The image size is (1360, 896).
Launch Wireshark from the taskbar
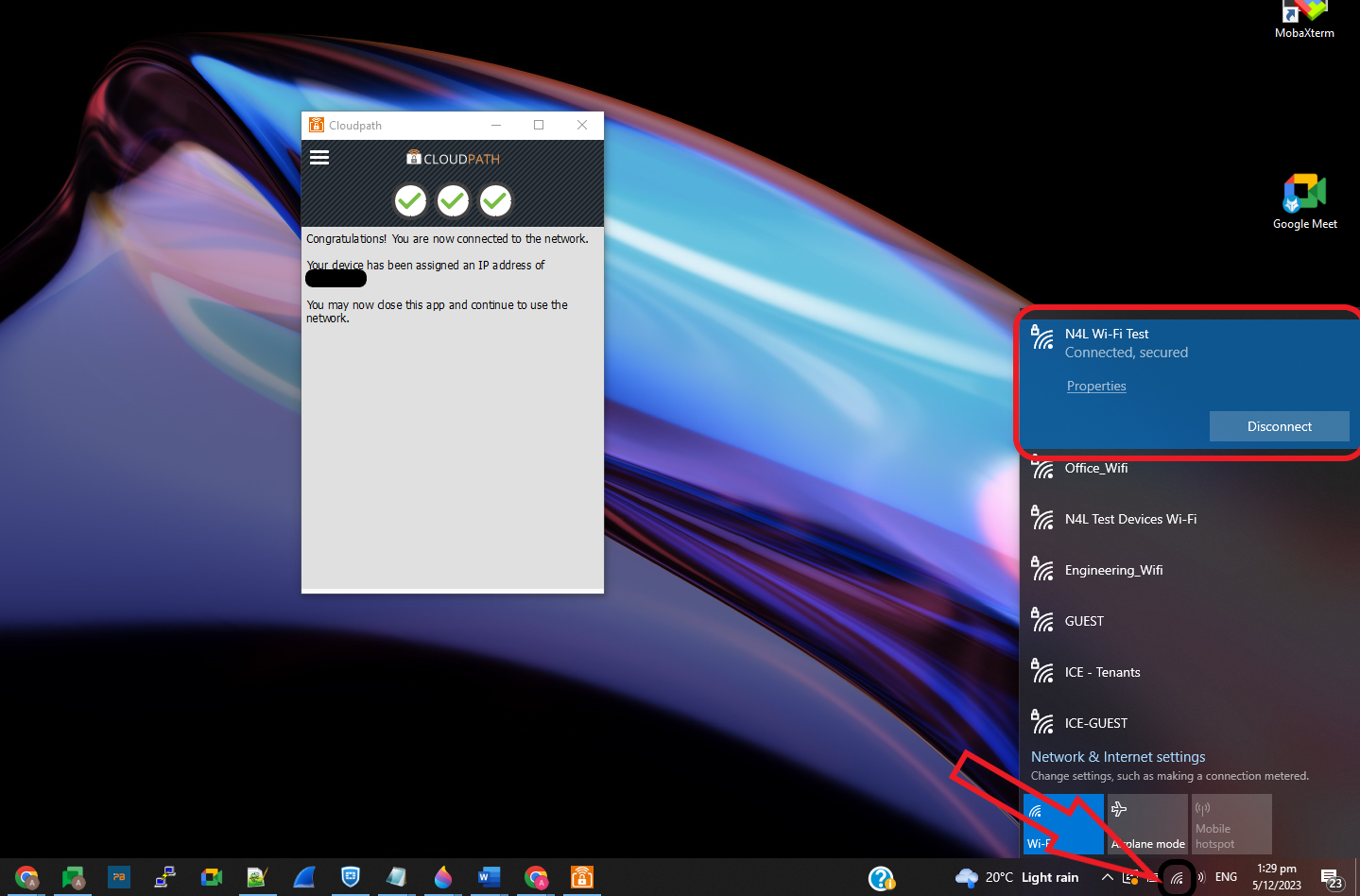pyautogui.click(x=303, y=877)
